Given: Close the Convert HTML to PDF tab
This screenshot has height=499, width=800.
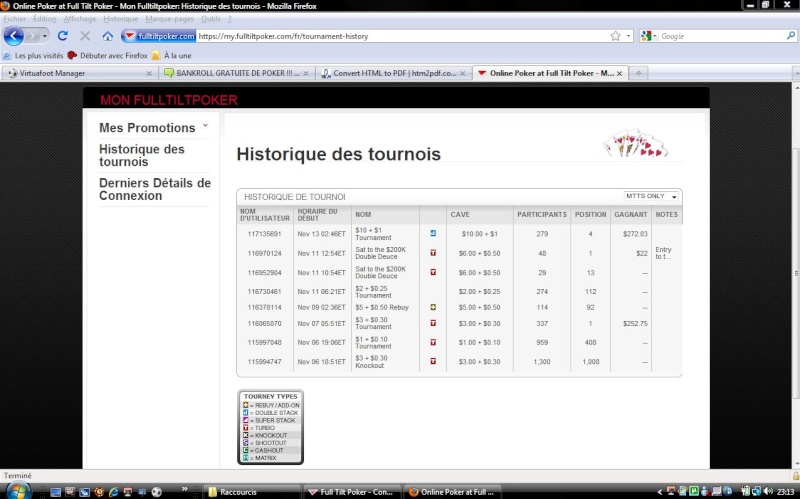Looking at the screenshot, I should [x=462, y=73].
